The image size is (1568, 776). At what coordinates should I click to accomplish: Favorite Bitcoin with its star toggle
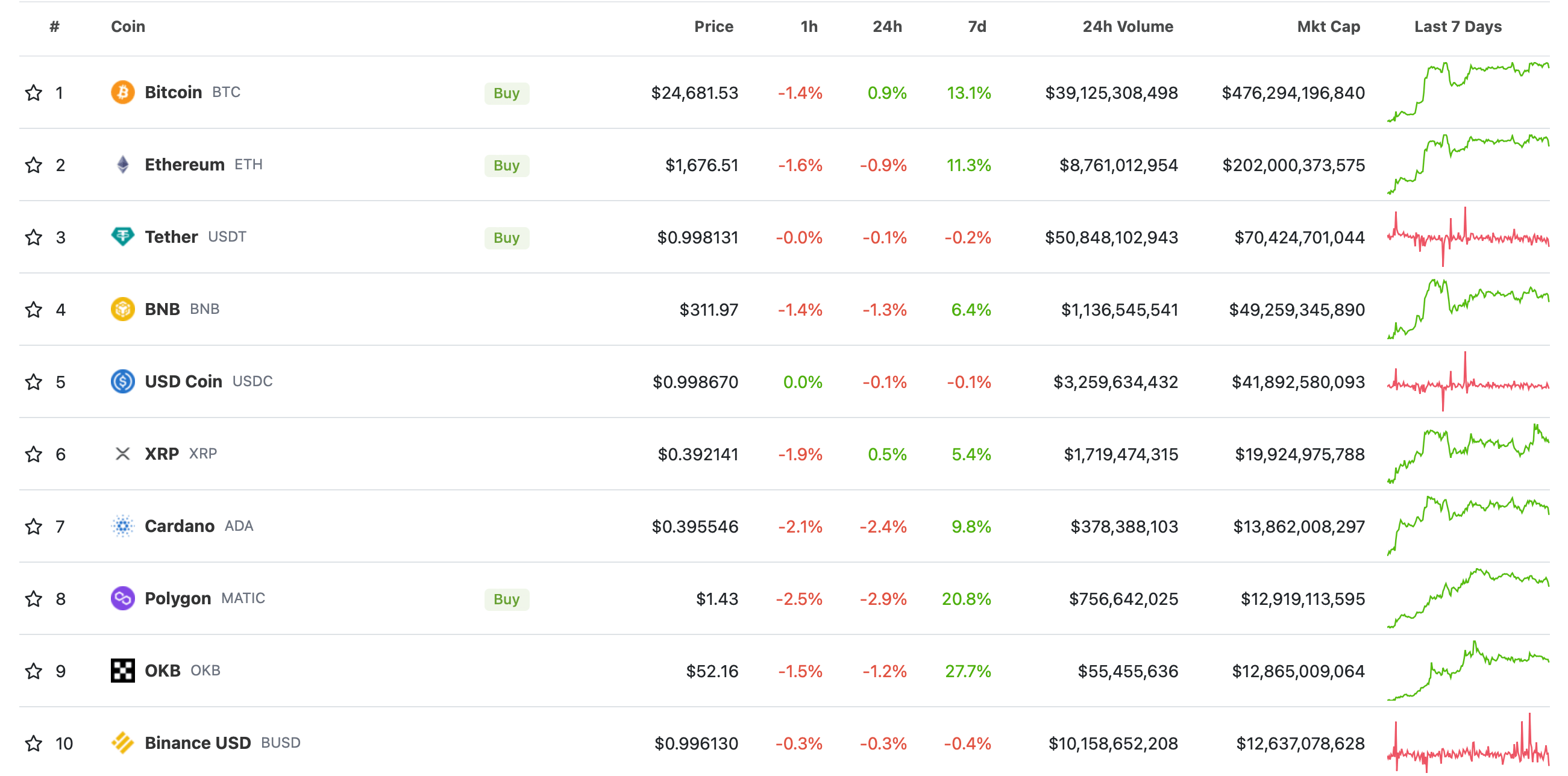tap(34, 93)
